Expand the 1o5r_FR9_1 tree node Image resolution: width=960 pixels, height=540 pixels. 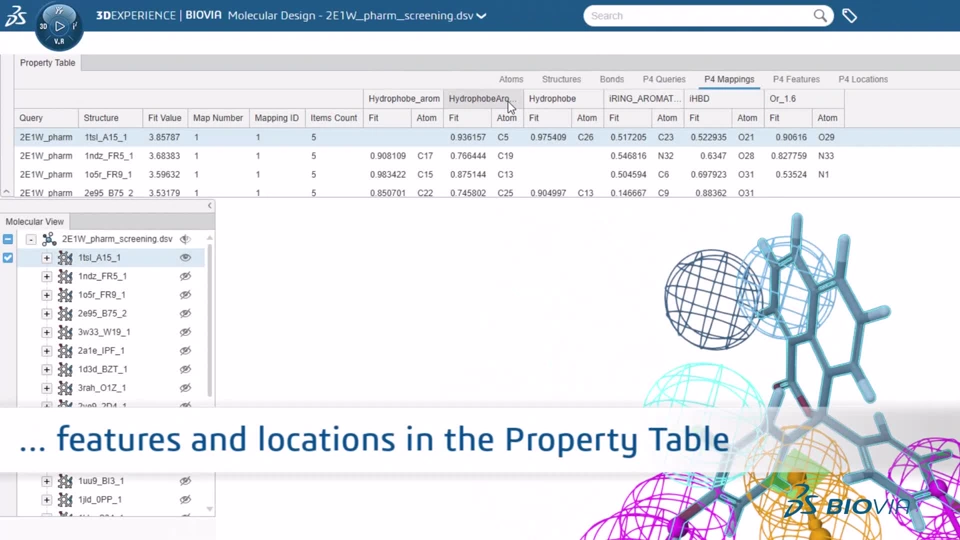tap(47, 295)
